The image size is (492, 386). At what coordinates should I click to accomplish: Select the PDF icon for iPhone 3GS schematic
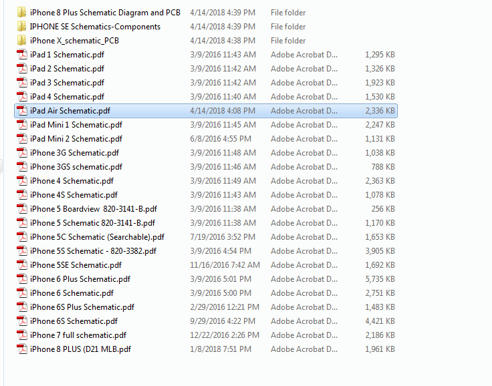22,167
